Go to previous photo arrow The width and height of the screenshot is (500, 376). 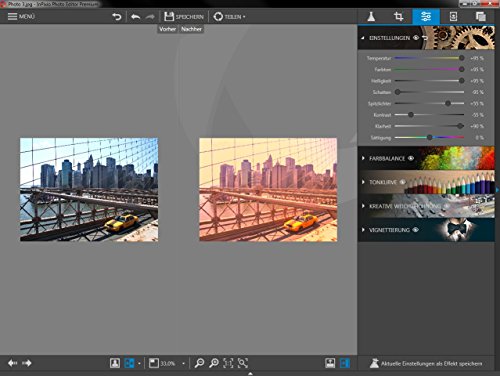pos(13,363)
